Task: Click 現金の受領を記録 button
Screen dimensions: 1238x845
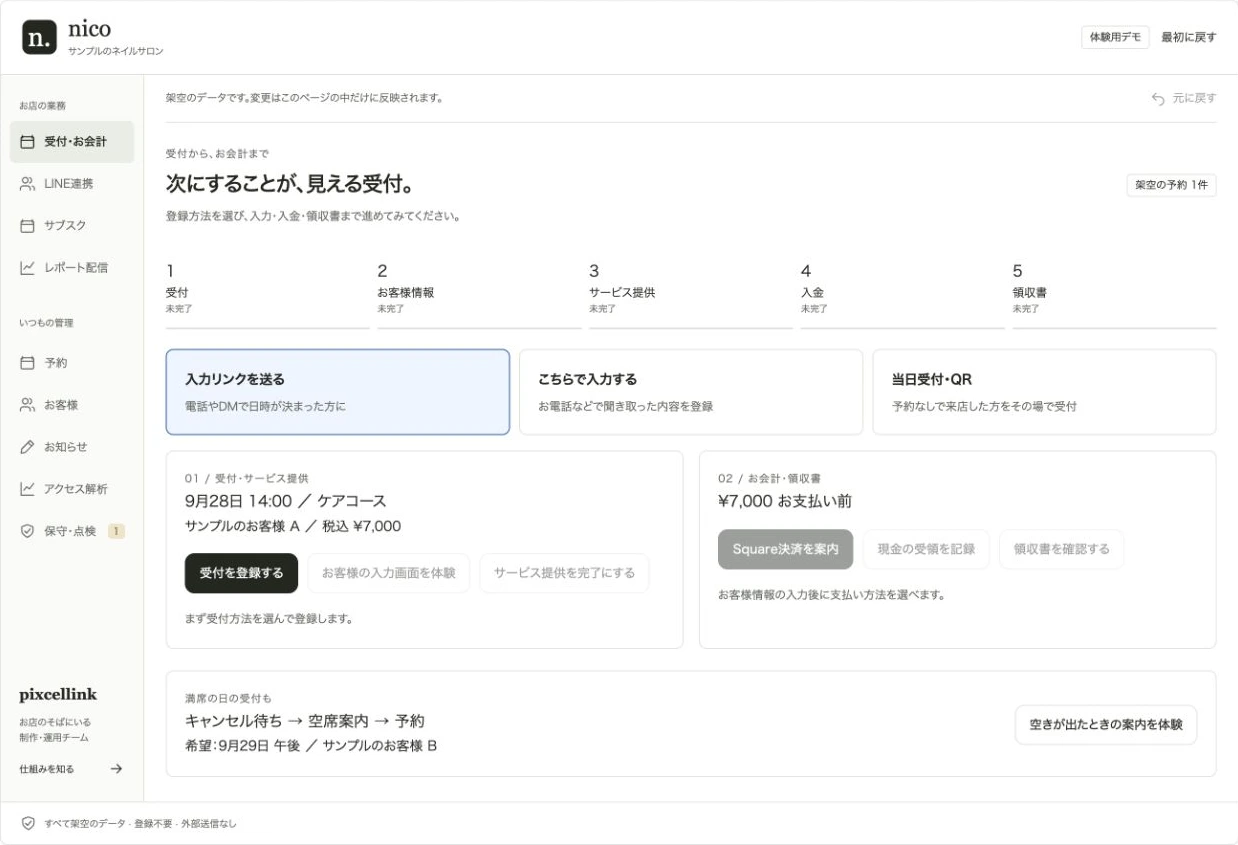Action: coord(926,549)
